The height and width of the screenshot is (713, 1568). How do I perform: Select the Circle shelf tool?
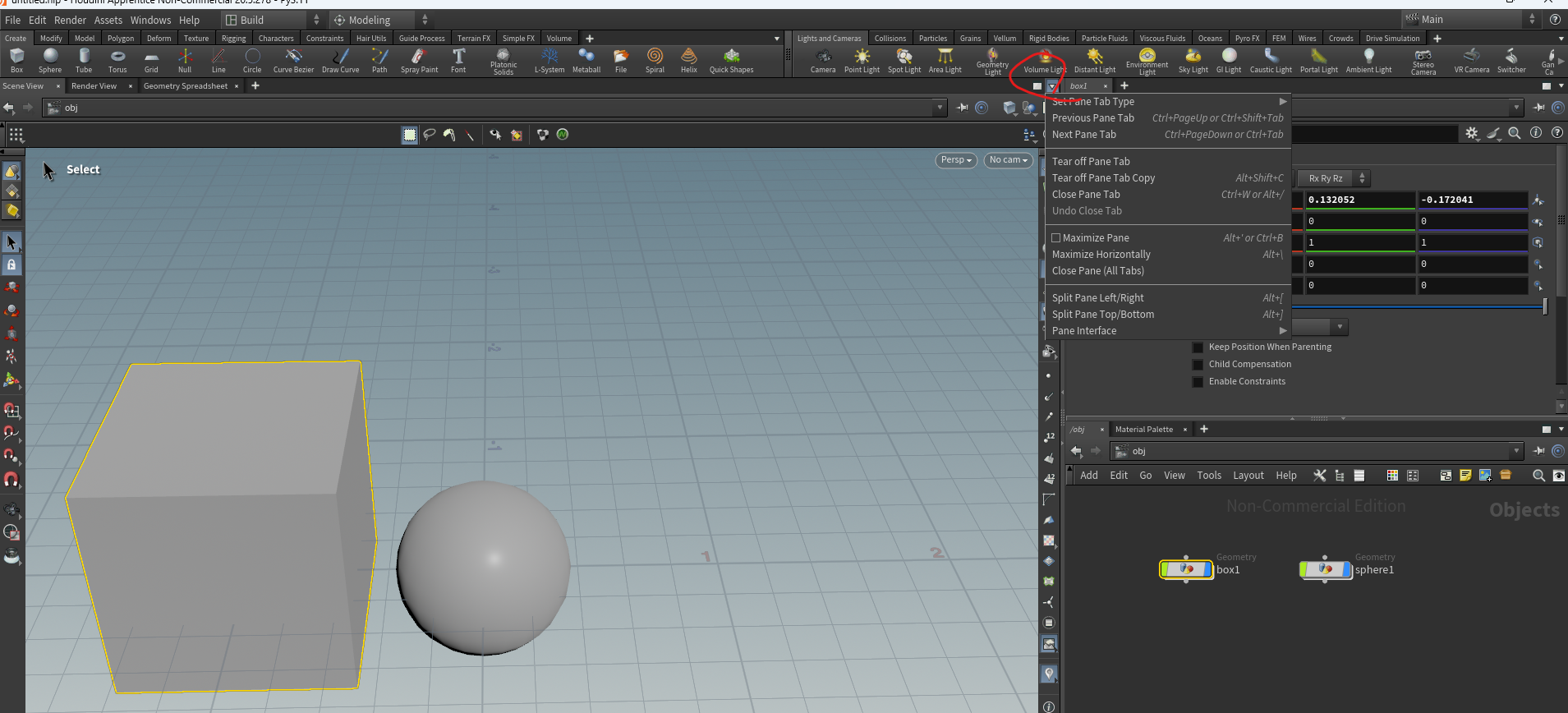click(252, 60)
